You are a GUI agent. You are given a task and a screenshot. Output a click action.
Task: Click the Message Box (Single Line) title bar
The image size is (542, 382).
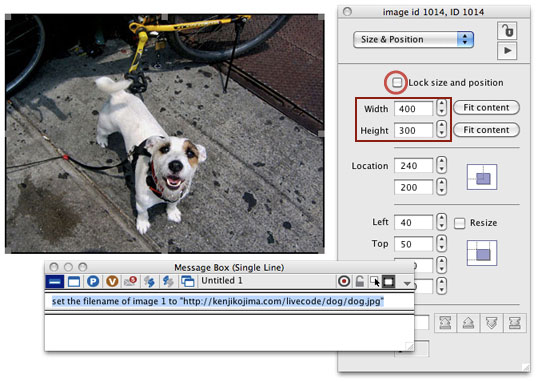point(229,268)
